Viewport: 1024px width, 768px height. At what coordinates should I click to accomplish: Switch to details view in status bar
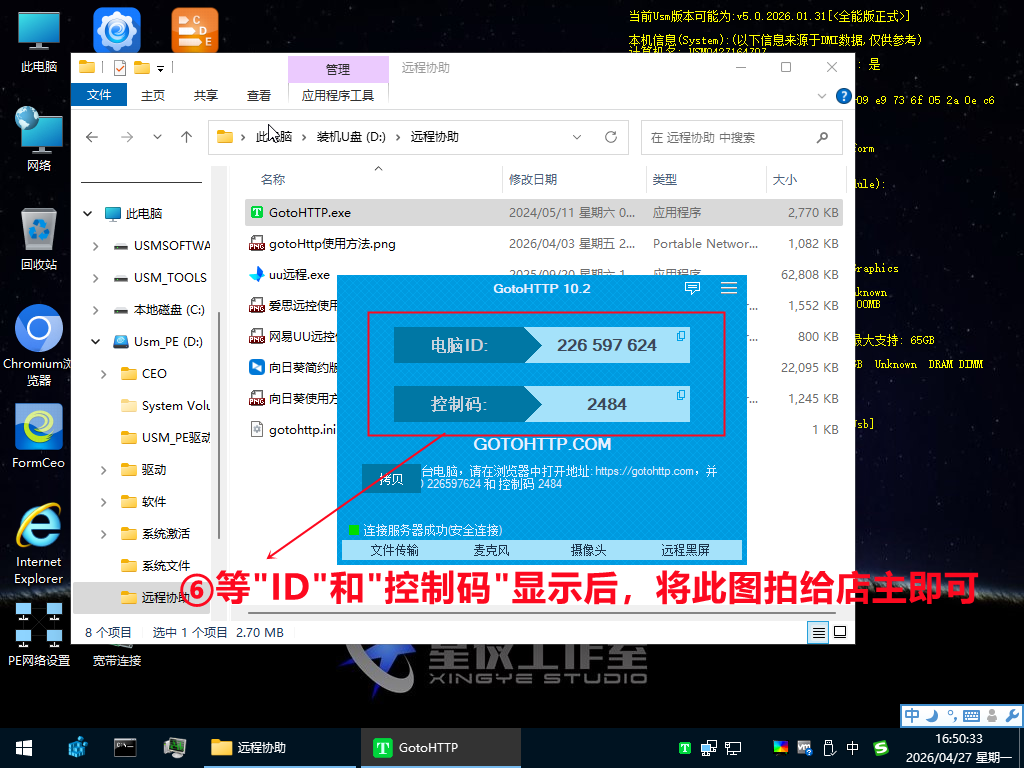[819, 632]
